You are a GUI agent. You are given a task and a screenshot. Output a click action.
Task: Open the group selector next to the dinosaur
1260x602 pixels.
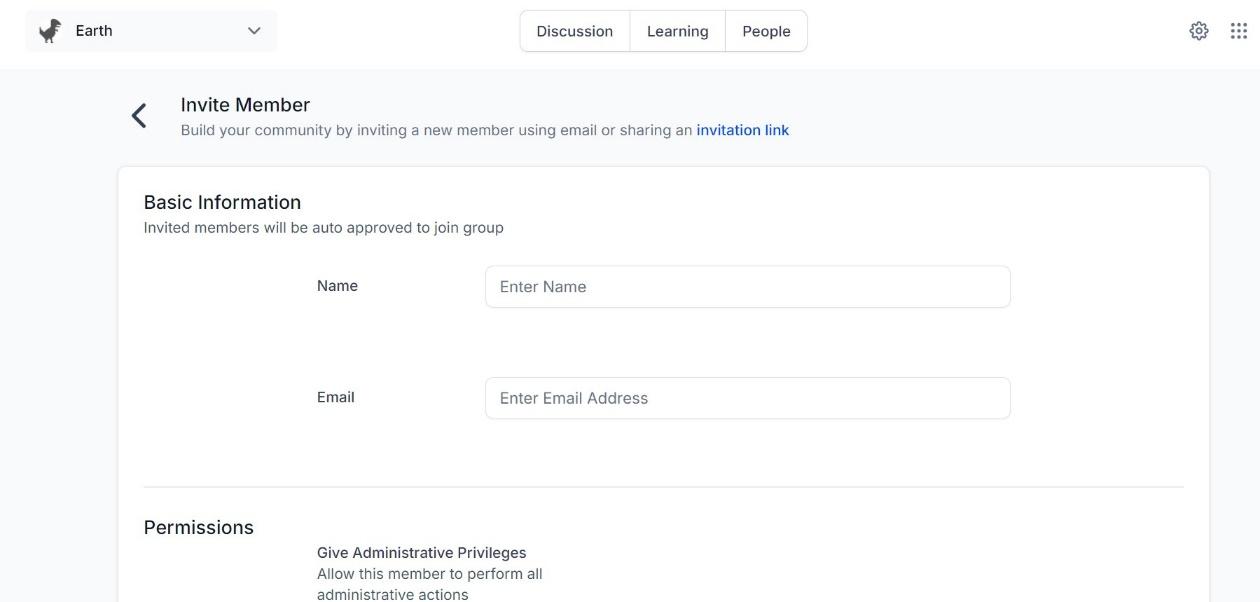(255, 30)
